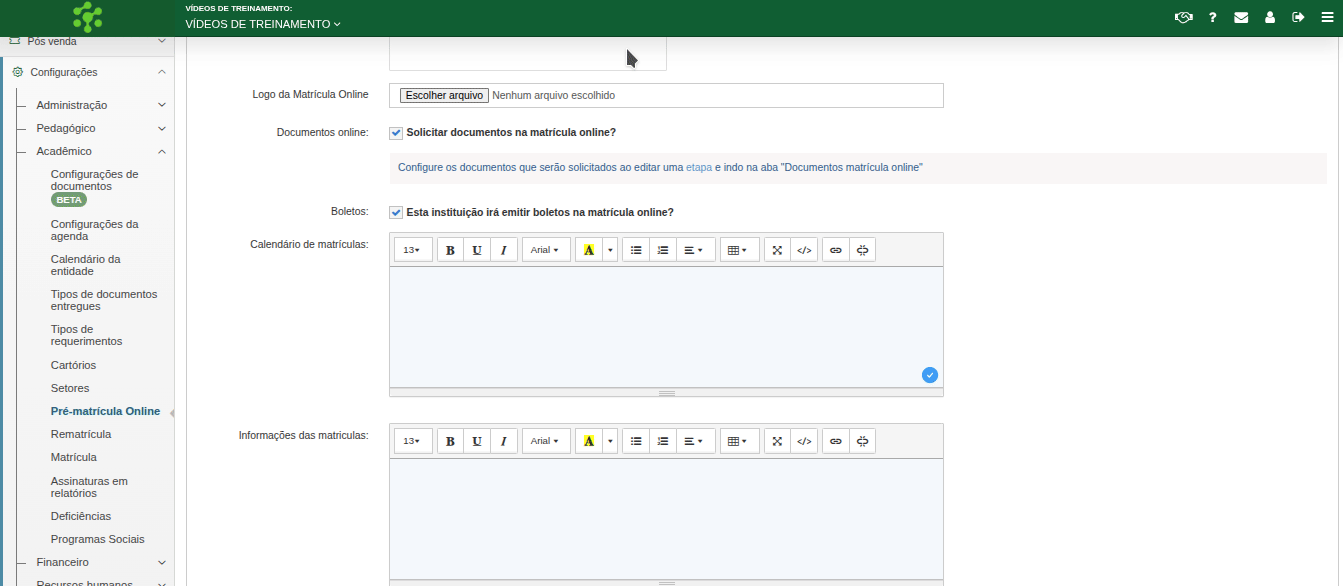Click the user profile icon in header
The width and height of the screenshot is (1343, 586).
point(1270,17)
